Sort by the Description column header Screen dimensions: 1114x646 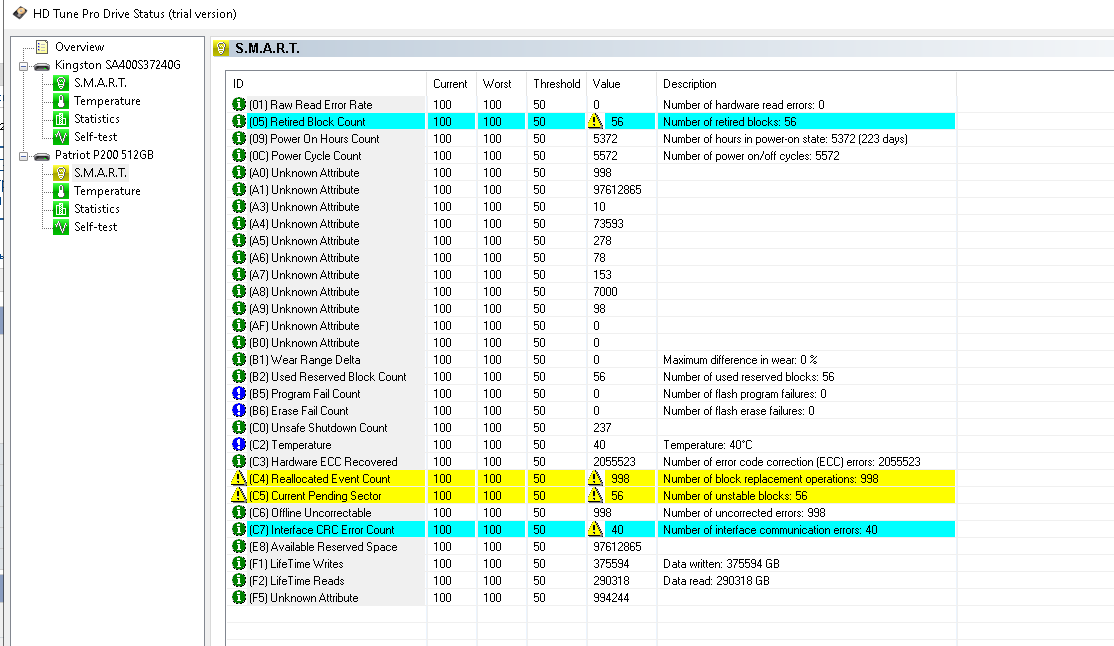(x=806, y=84)
